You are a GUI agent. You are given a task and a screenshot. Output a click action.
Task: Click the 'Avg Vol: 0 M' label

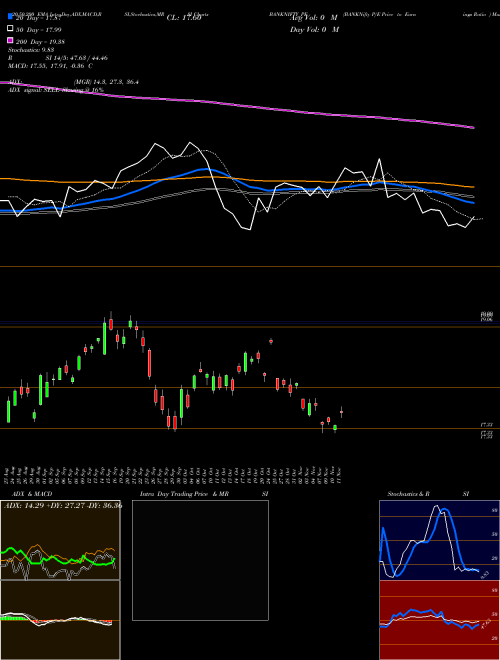click(314, 18)
